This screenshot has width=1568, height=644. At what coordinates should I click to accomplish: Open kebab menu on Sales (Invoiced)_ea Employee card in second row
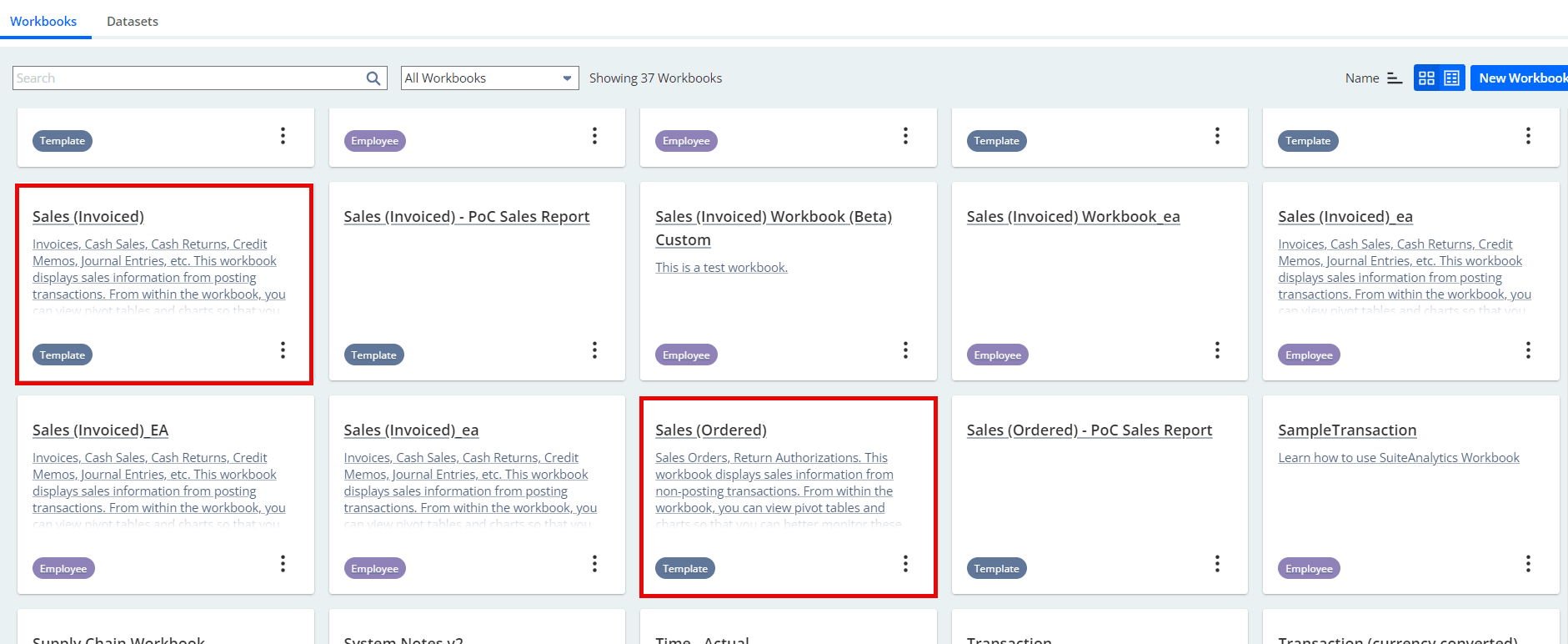click(x=1528, y=350)
